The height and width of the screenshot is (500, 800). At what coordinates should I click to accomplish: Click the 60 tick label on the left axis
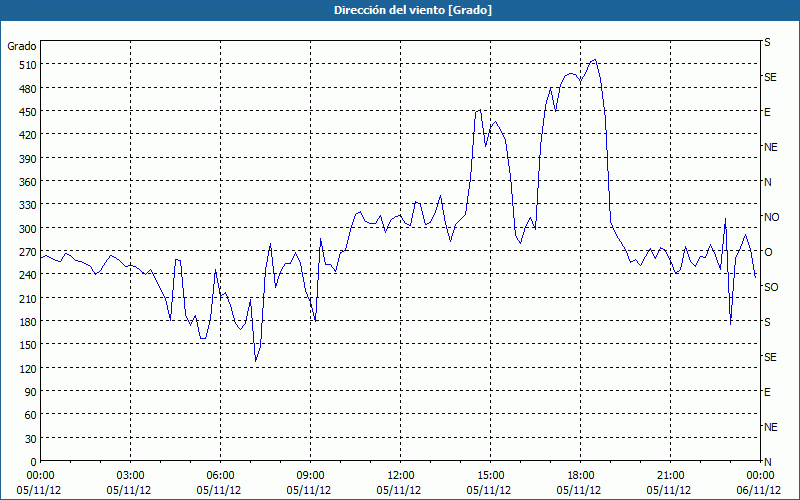point(31,415)
